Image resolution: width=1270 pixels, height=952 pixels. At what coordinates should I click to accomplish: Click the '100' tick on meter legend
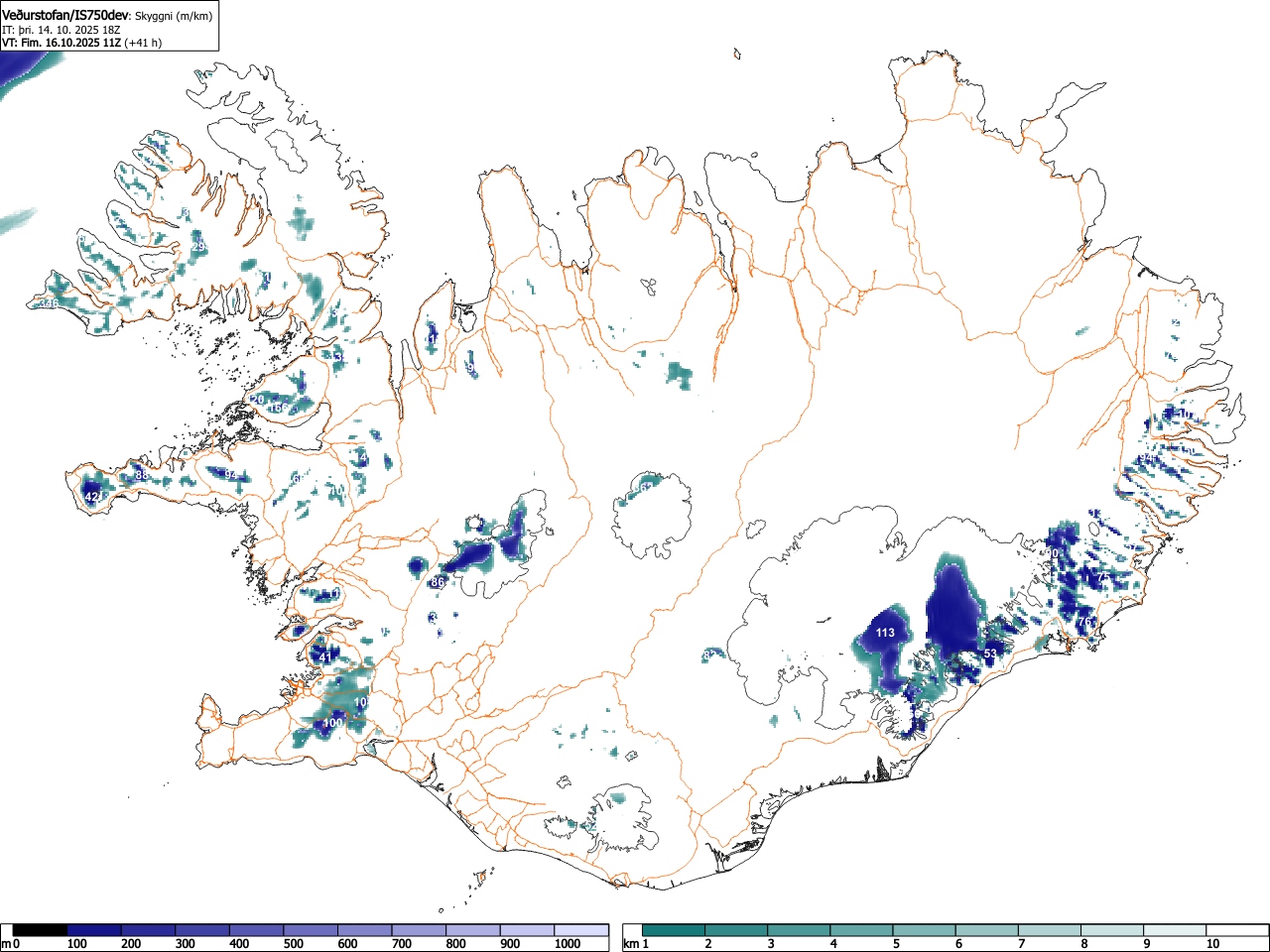(x=76, y=944)
